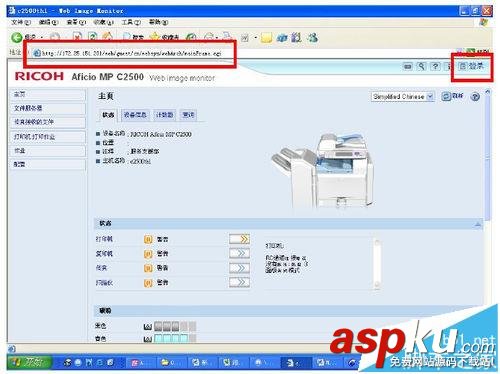The width and height of the screenshot is (500, 374).
Task: Click the yellow note icon in the browser toolbar
Action: point(266,38)
